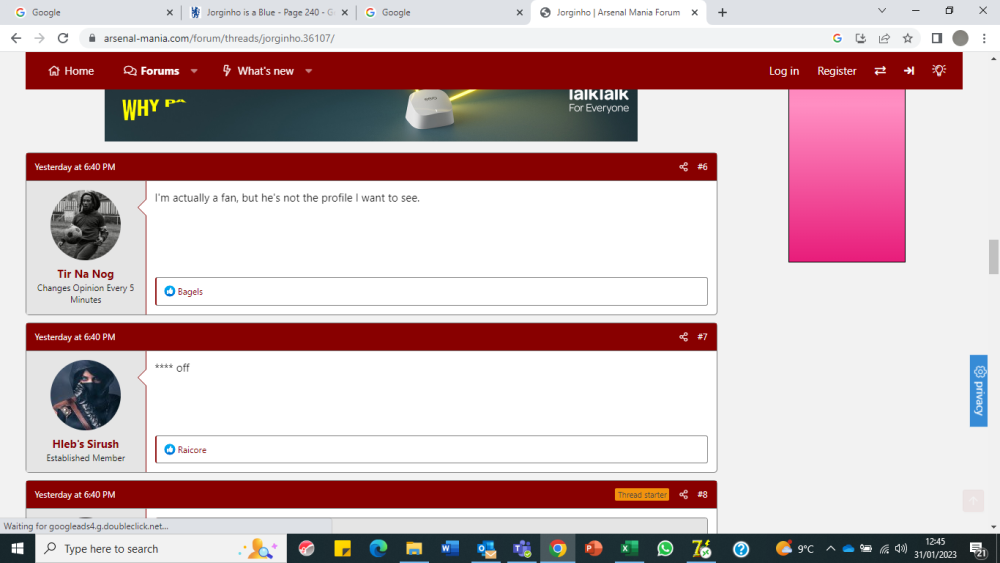
Task: Install app via the download icon in the address bar
Action: [x=860, y=38]
